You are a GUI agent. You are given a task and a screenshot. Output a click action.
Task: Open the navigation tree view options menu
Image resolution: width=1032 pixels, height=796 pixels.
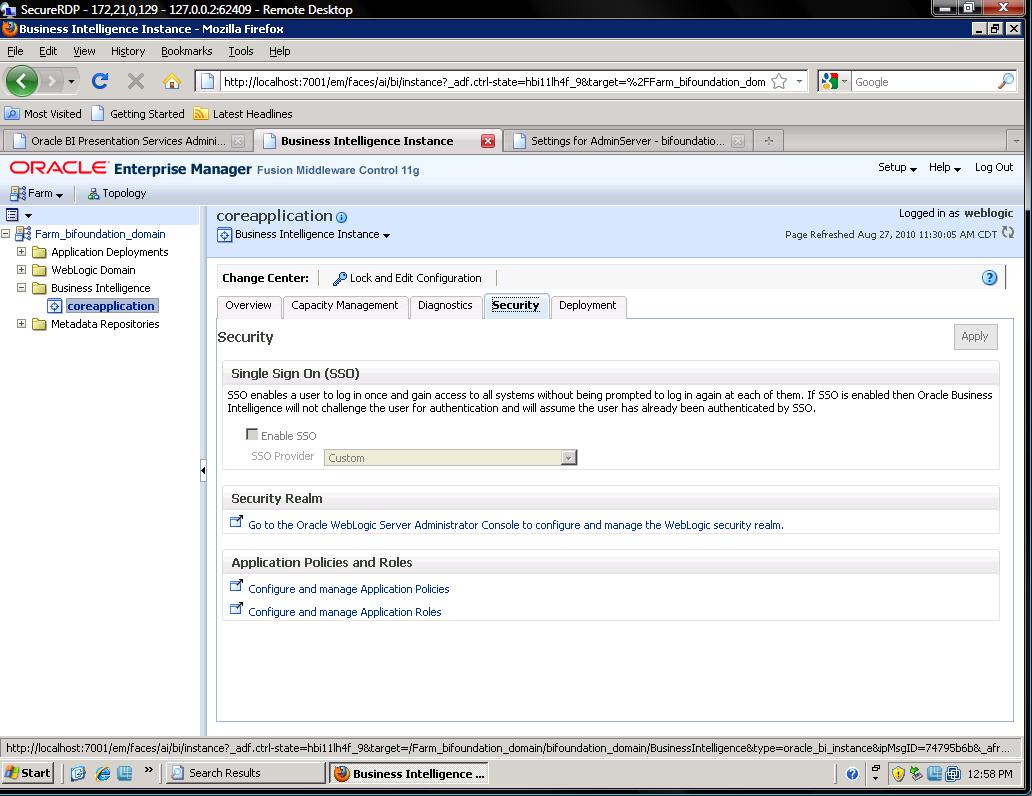click(x=18, y=215)
